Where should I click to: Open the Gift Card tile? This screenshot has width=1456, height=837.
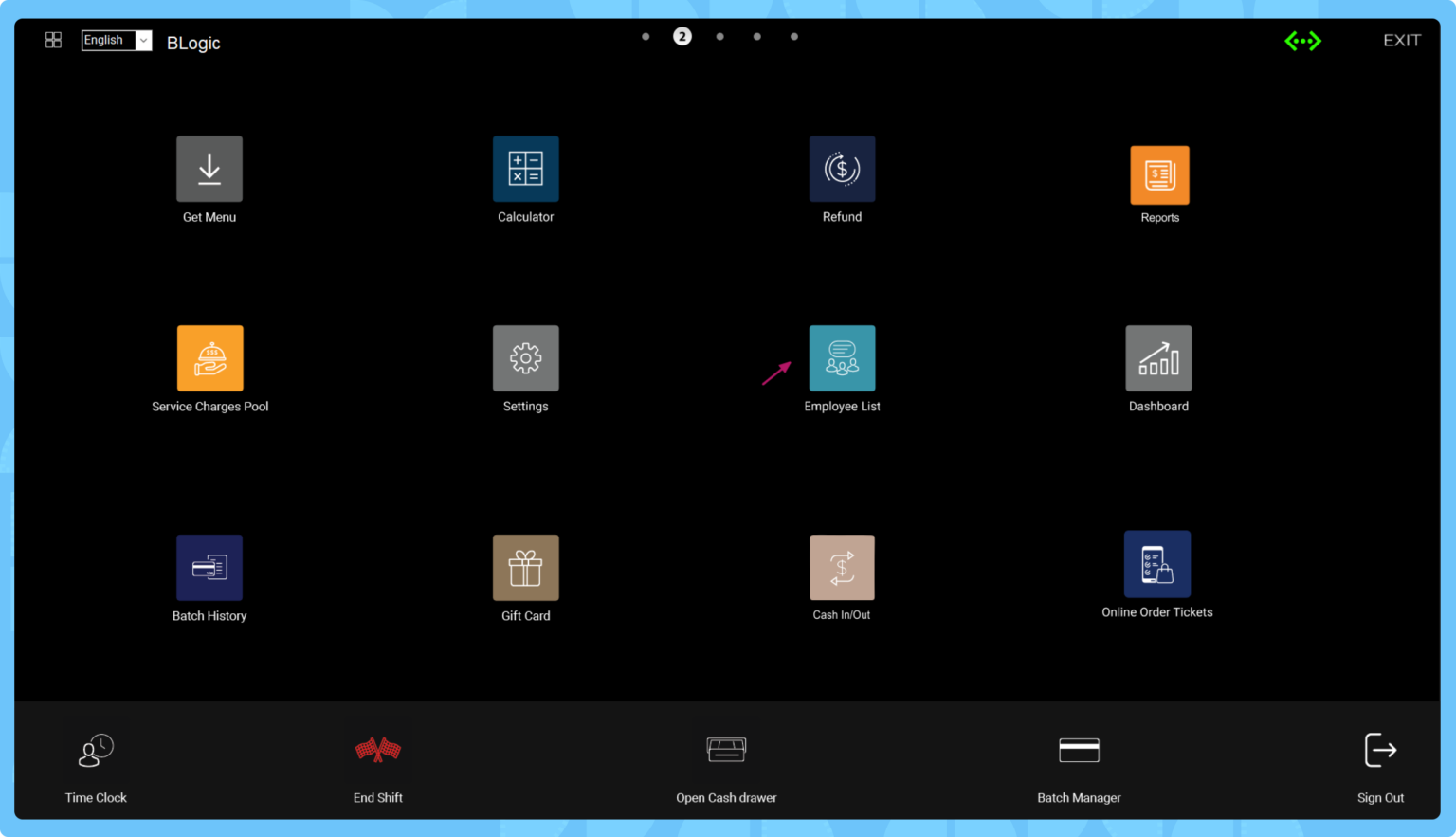pyautogui.click(x=526, y=568)
